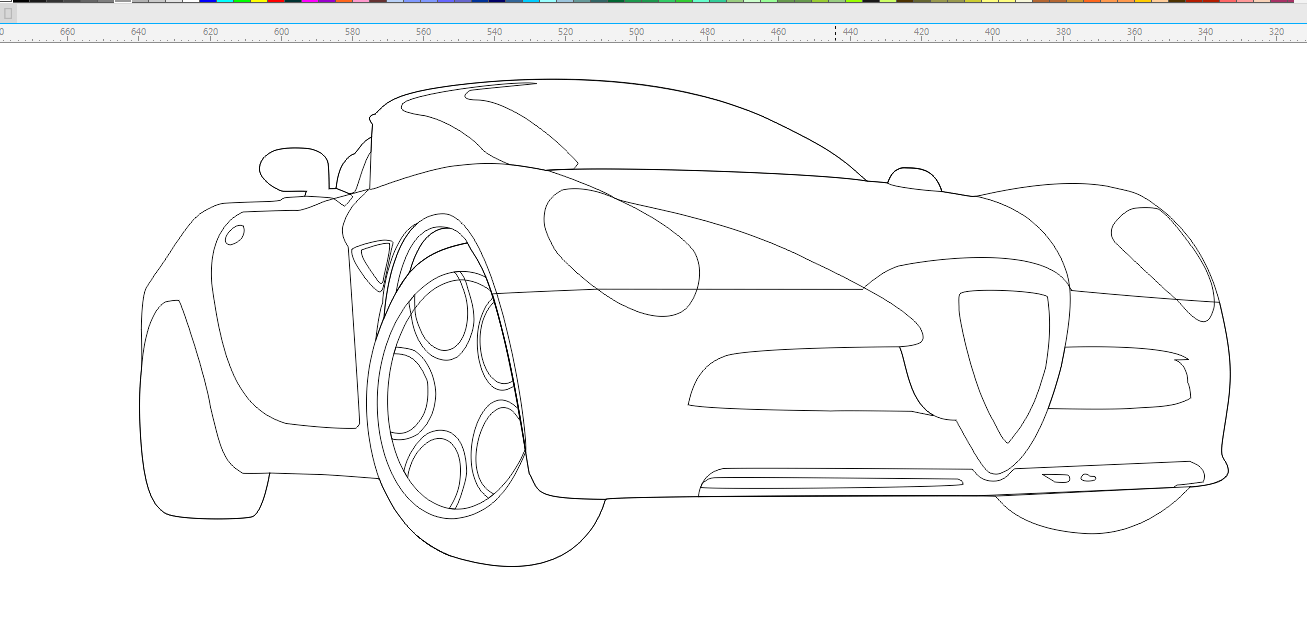This screenshot has height=618, width=1307.
Task: Click the horizontal ruler at the 500 mark
Action: [637, 33]
